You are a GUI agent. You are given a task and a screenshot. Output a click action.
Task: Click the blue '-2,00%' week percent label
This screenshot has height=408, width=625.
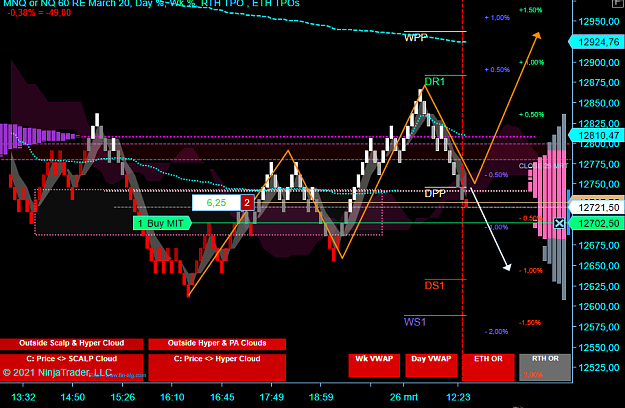coord(496,332)
